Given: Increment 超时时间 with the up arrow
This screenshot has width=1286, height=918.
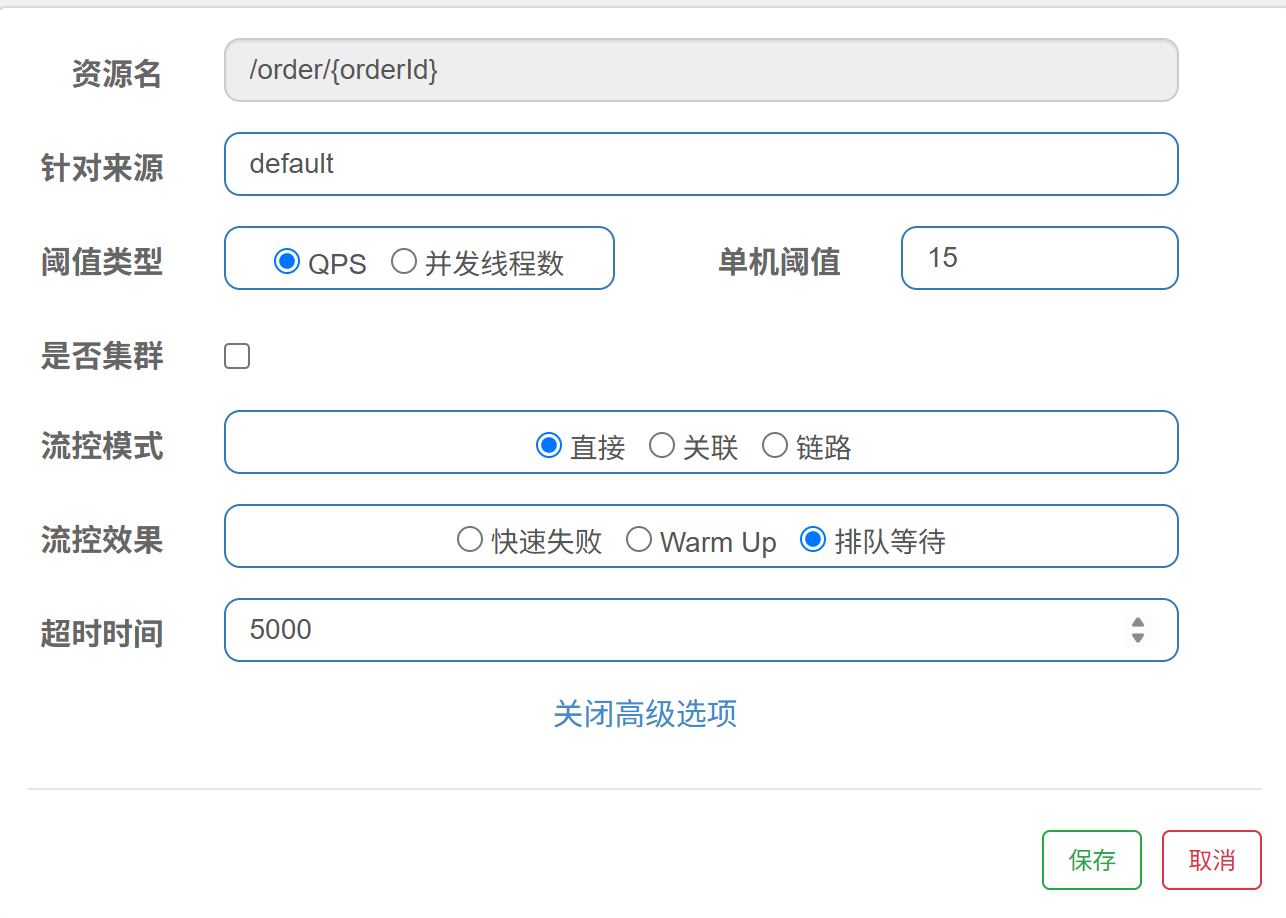Looking at the screenshot, I should (1138, 622).
